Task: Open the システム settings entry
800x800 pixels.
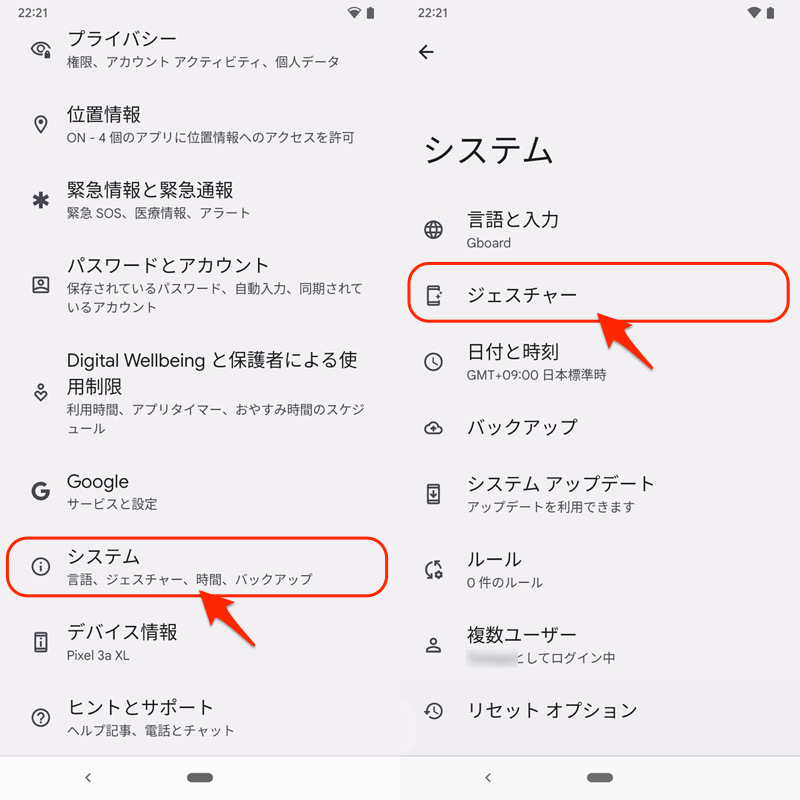Action: click(x=197, y=567)
